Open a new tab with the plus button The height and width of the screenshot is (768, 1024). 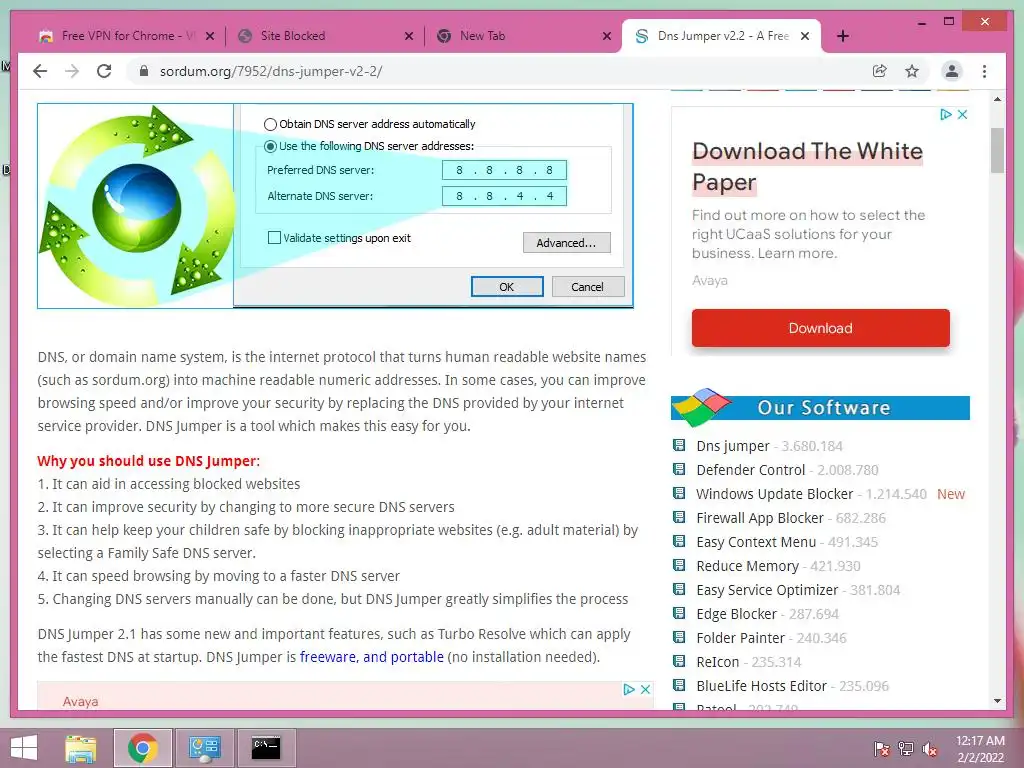coord(843,36)
